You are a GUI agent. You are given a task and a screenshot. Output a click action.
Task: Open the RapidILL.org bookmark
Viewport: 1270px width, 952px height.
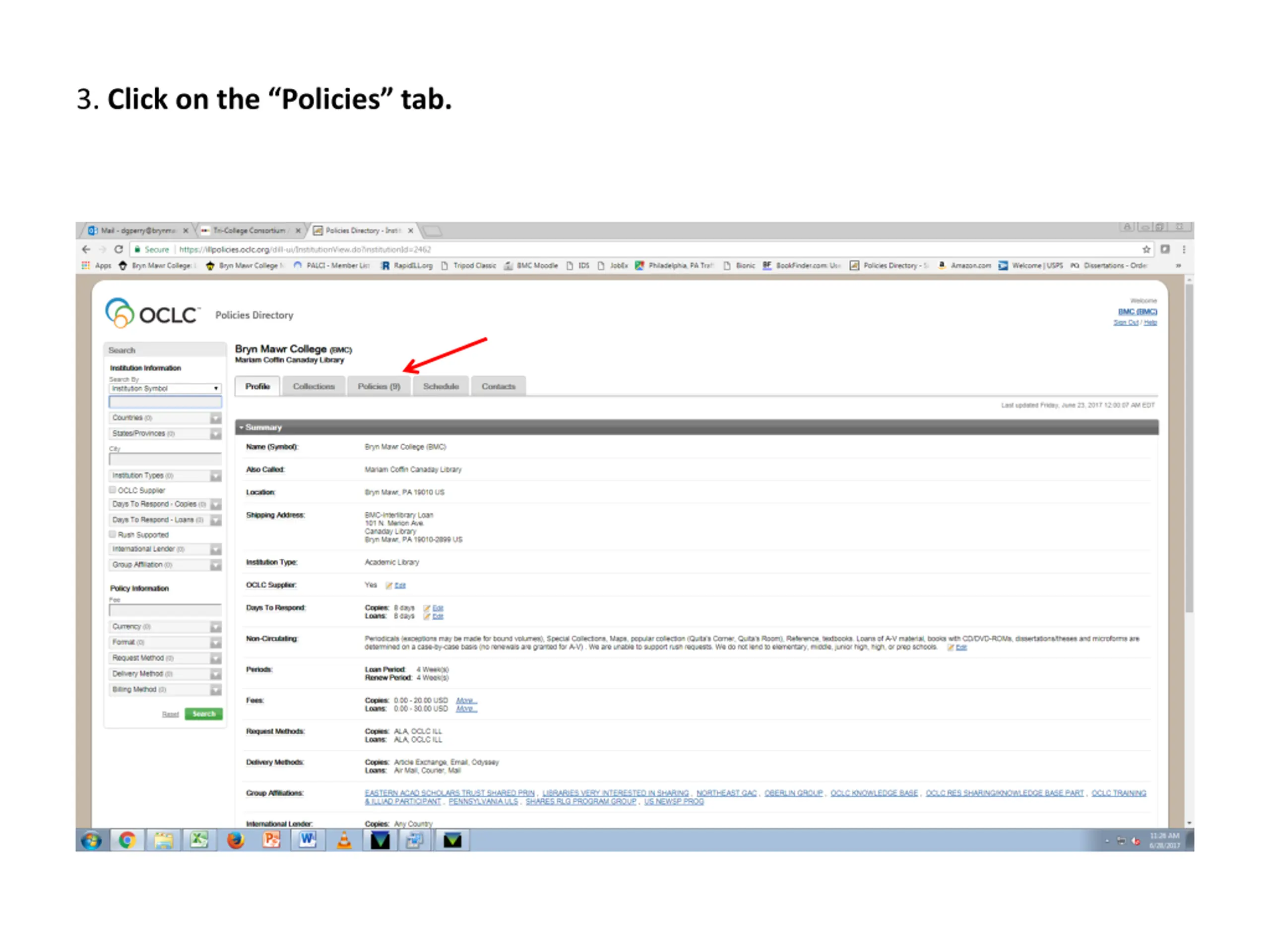(x=406, y=266)
